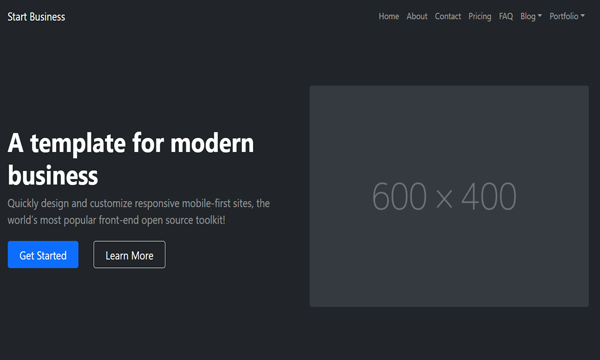Select Contact in the navbar
Image resolution: width=600 pixels, height=360 pixels.
(x=448, y=16)
